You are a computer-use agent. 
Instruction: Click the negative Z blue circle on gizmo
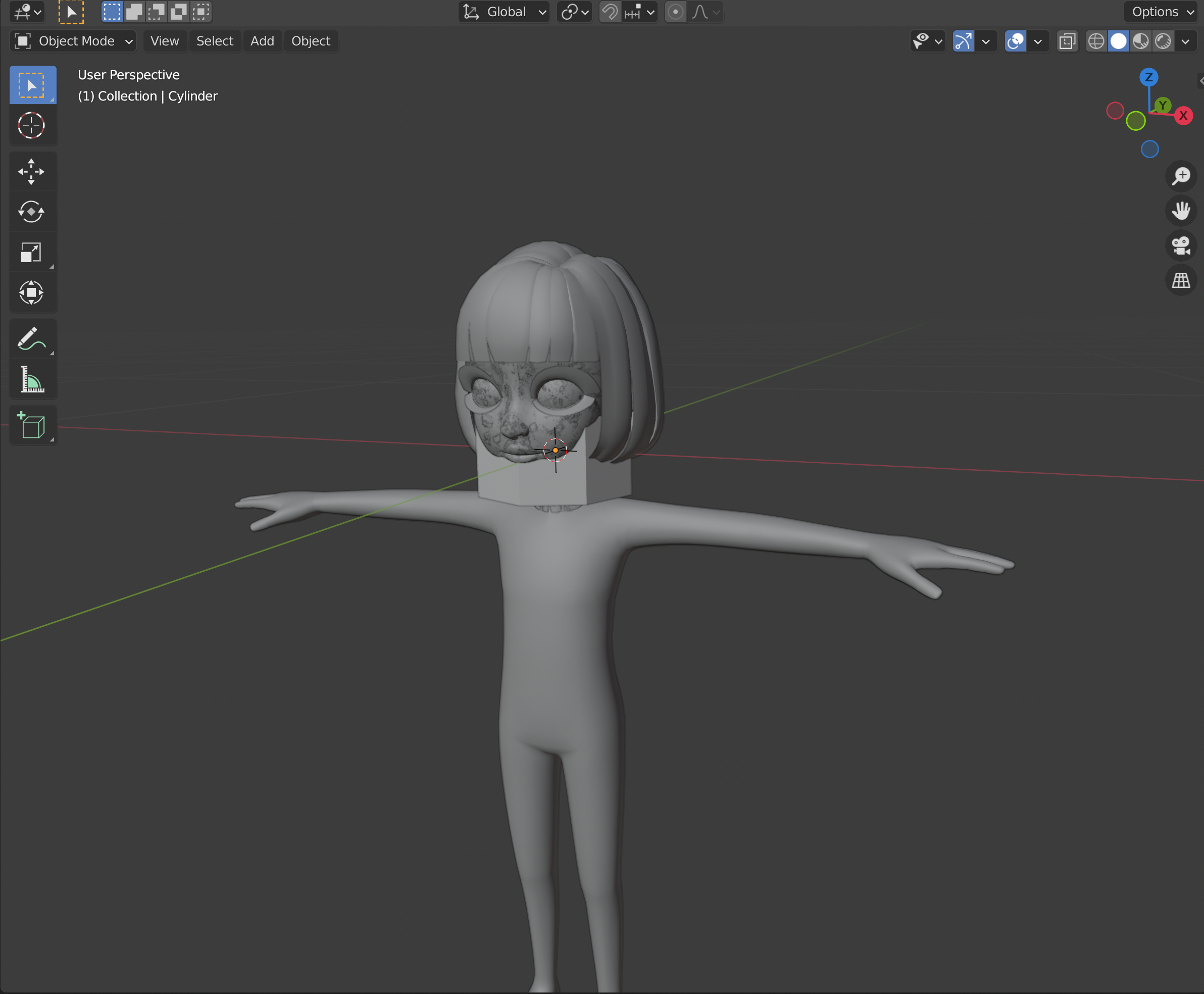point(1149,150)
